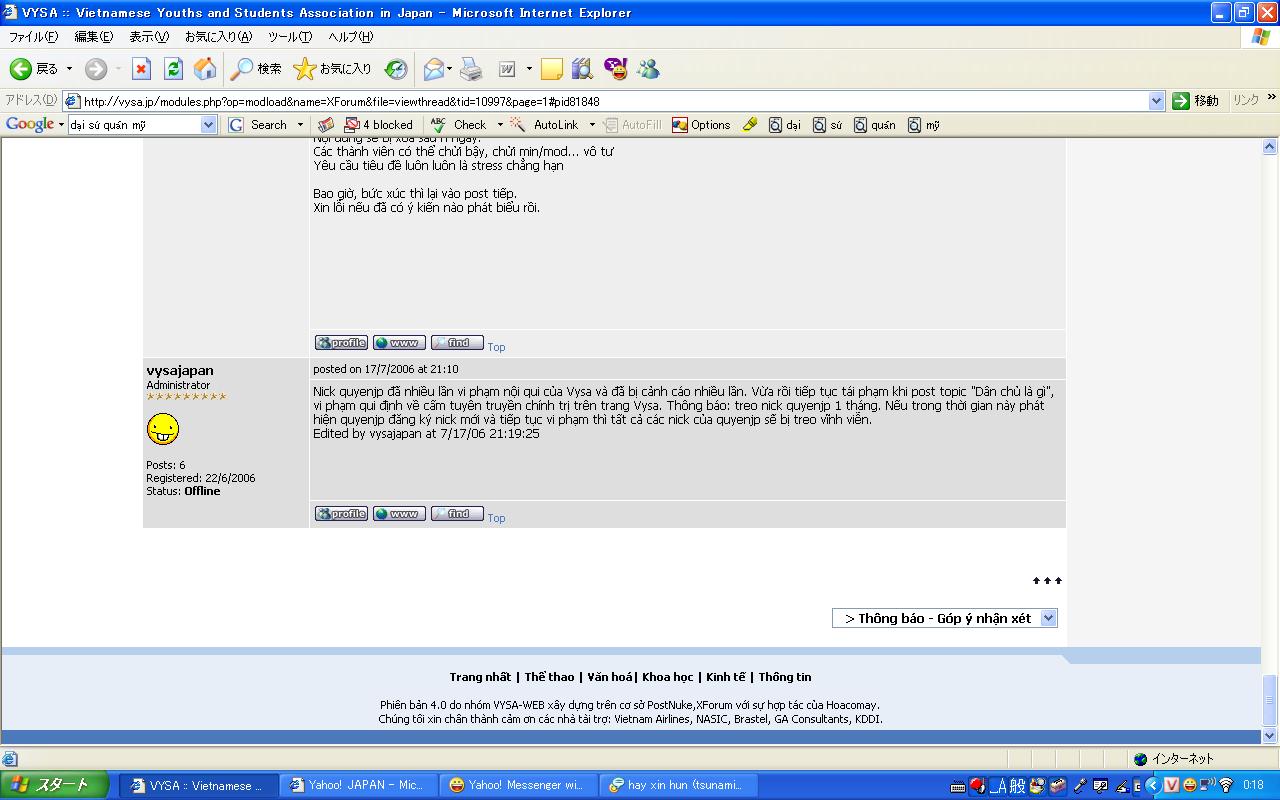Click Google toolbar news icon
1280x800 pixels.
326,125
